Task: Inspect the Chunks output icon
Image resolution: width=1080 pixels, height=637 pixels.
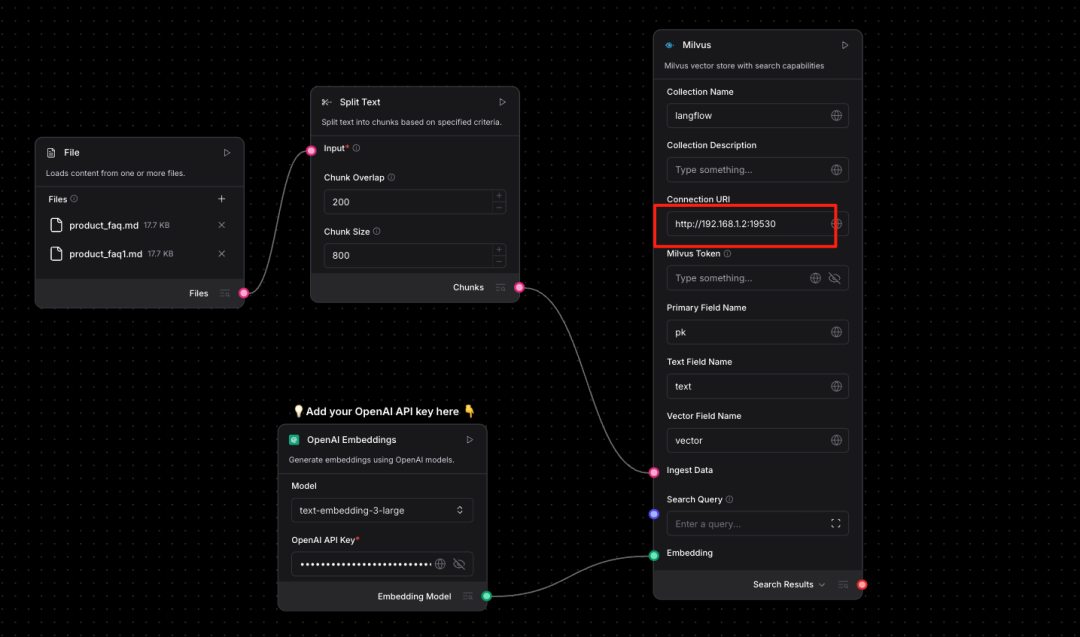Action: pos(500,288)
